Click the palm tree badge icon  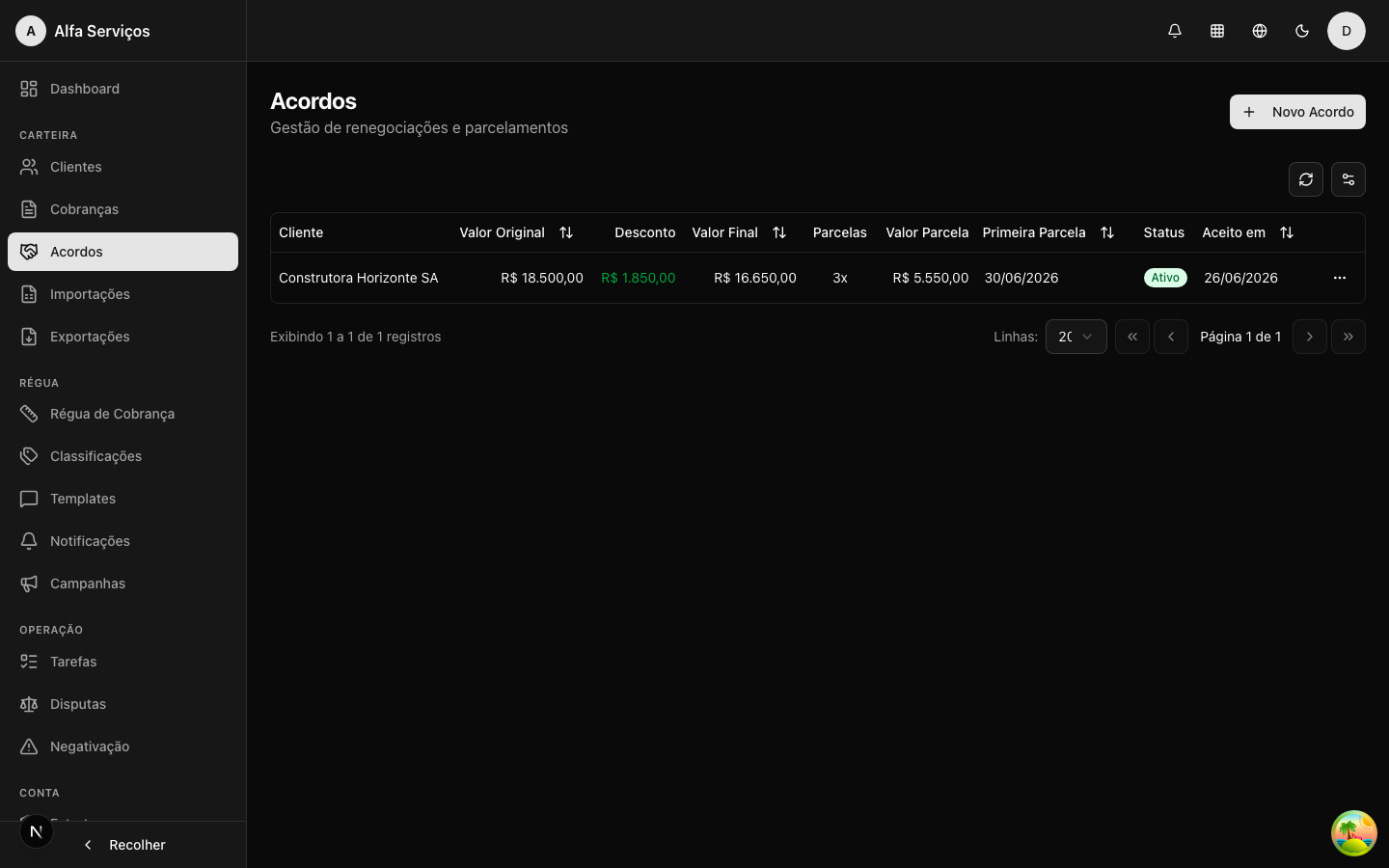[x=1354, y=833]
